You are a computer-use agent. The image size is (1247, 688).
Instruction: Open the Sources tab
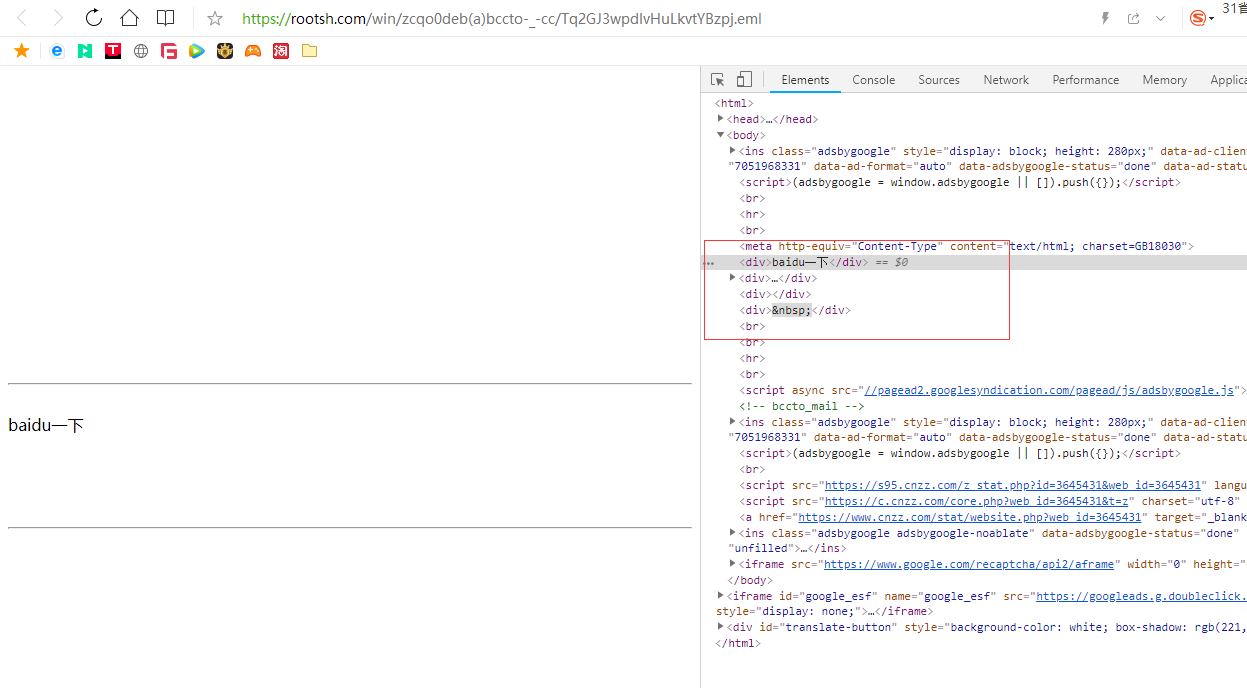[x=939, y=80]
